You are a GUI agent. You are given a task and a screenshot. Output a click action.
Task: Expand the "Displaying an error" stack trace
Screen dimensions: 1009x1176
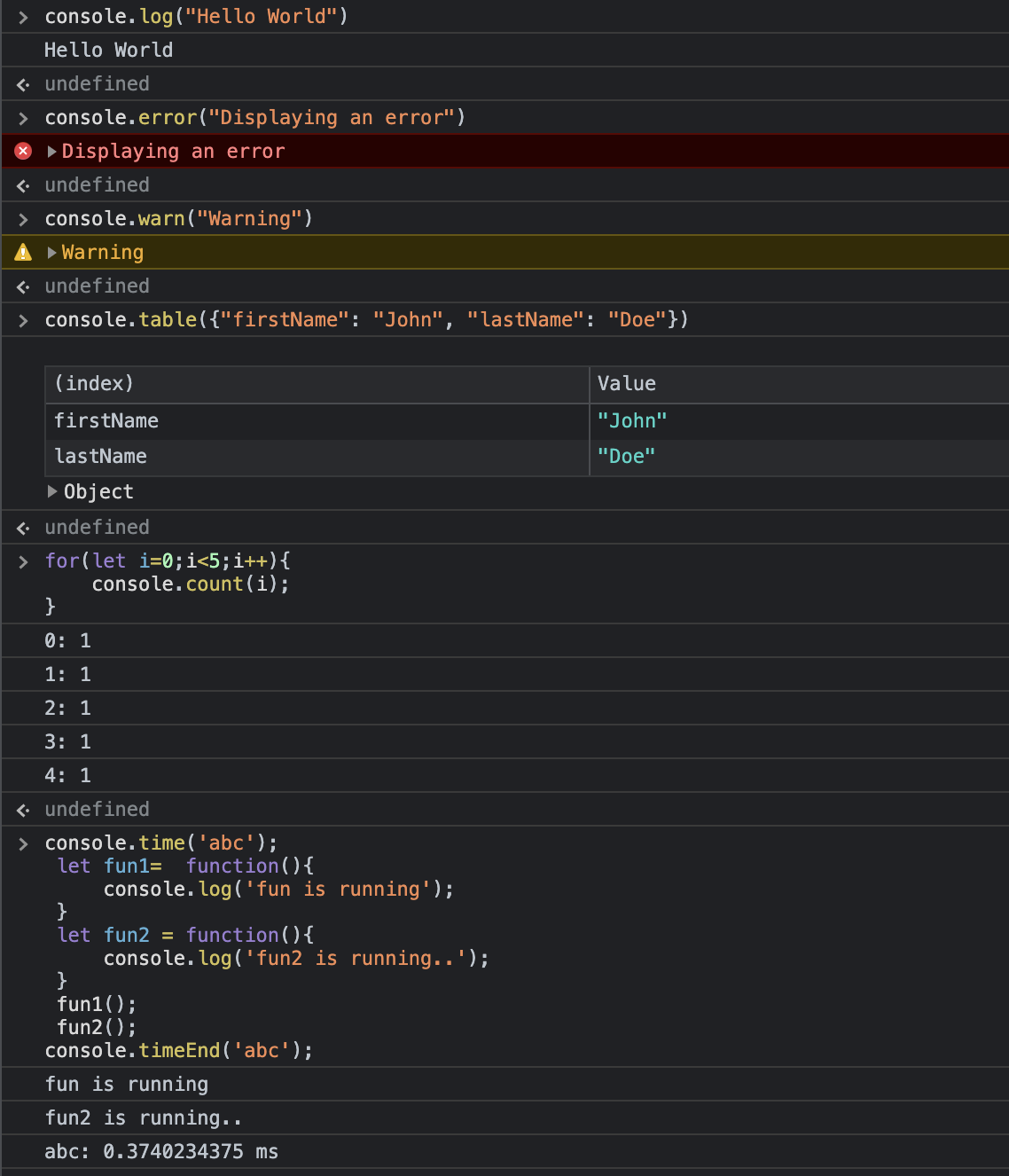[52, 152]
